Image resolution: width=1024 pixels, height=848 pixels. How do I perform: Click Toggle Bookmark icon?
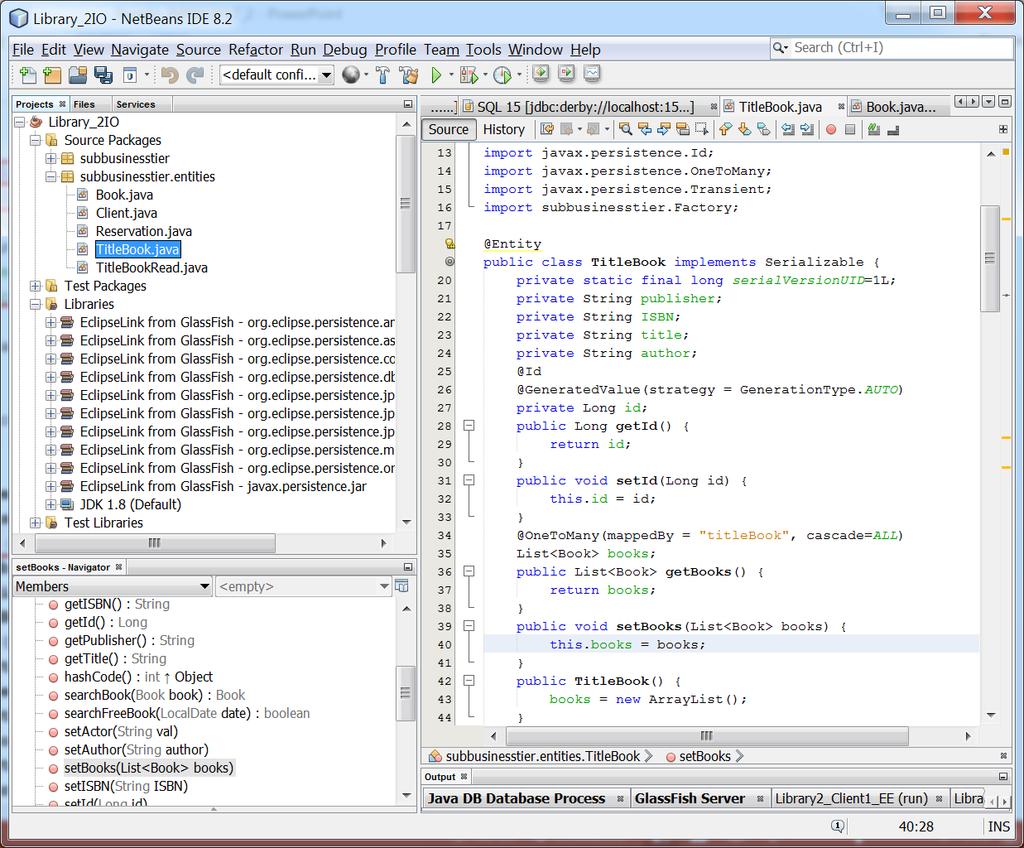tap(763, 129)
